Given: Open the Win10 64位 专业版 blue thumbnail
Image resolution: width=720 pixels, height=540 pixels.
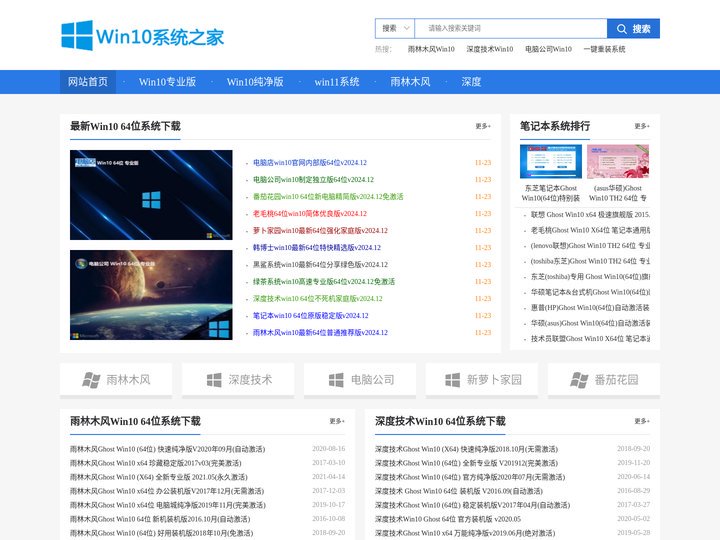Looking at the screenshot, I should (151, 195).
